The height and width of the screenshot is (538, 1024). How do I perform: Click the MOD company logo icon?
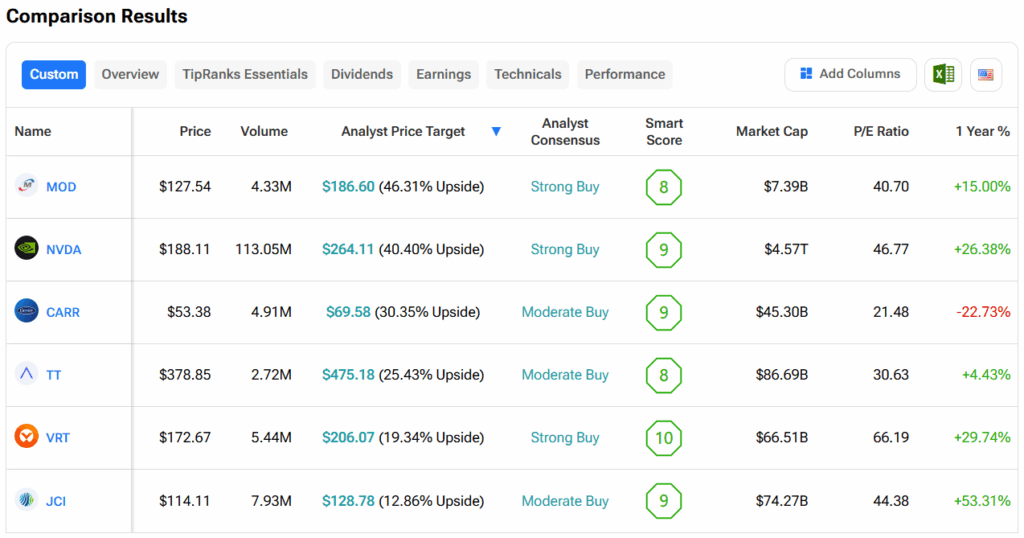click(27, 186)
